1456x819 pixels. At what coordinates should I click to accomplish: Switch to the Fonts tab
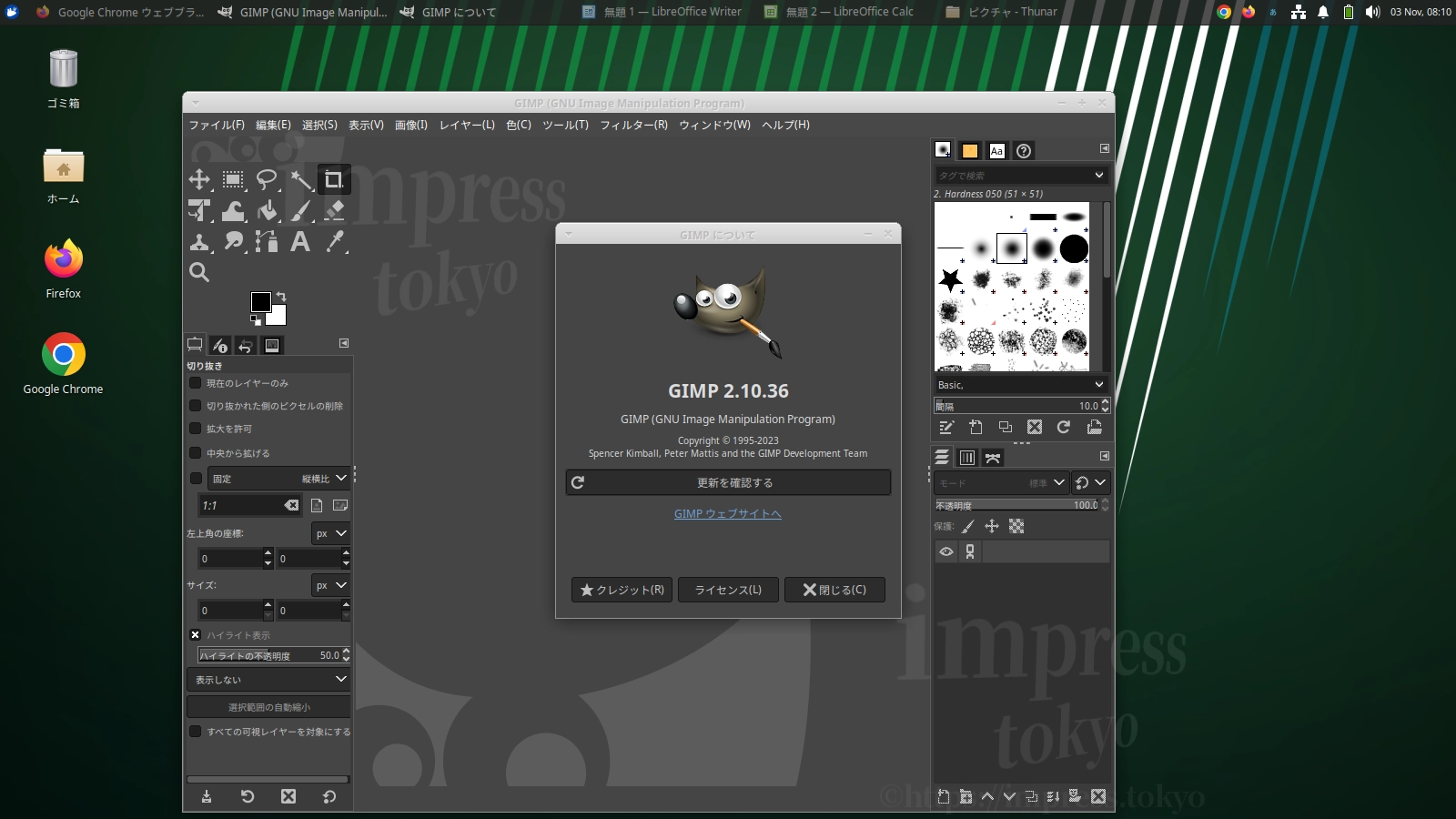[x=996, y=151]
